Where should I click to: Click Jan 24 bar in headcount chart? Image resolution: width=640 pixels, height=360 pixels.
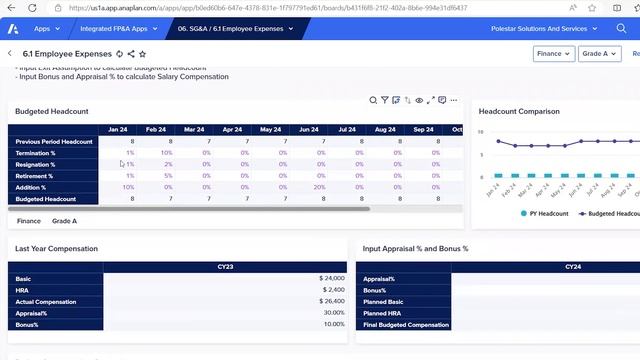pos(498,176)
